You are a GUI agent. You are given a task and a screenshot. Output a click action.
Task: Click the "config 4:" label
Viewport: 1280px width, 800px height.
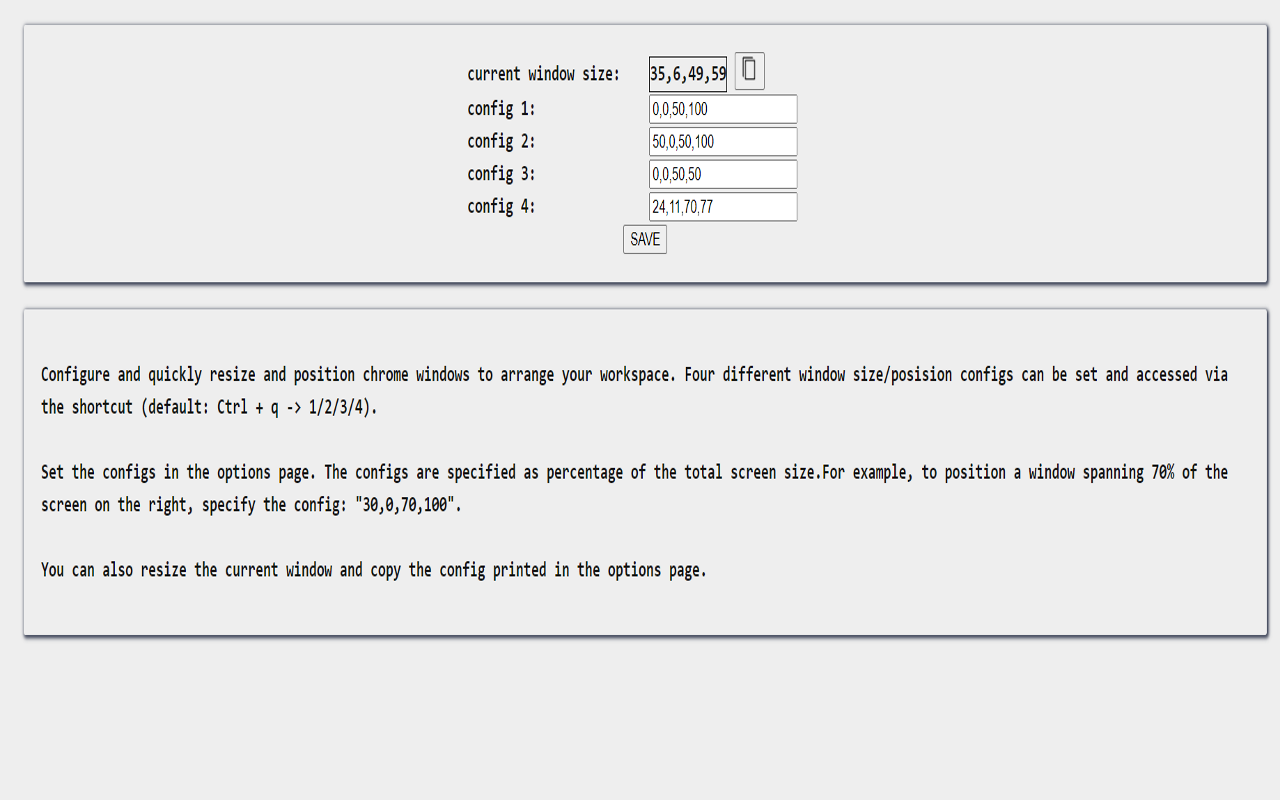pos(501,207)
